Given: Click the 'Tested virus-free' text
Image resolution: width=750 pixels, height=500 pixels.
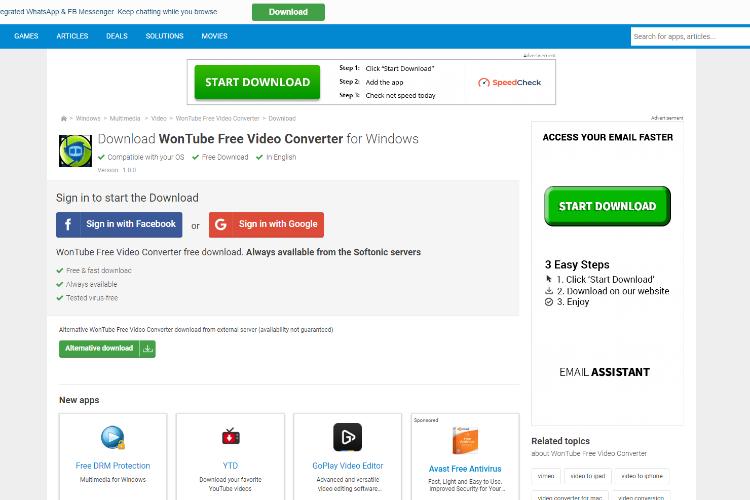Looking at the screenshot, I should pyautogui.click(x=92, y=298).
